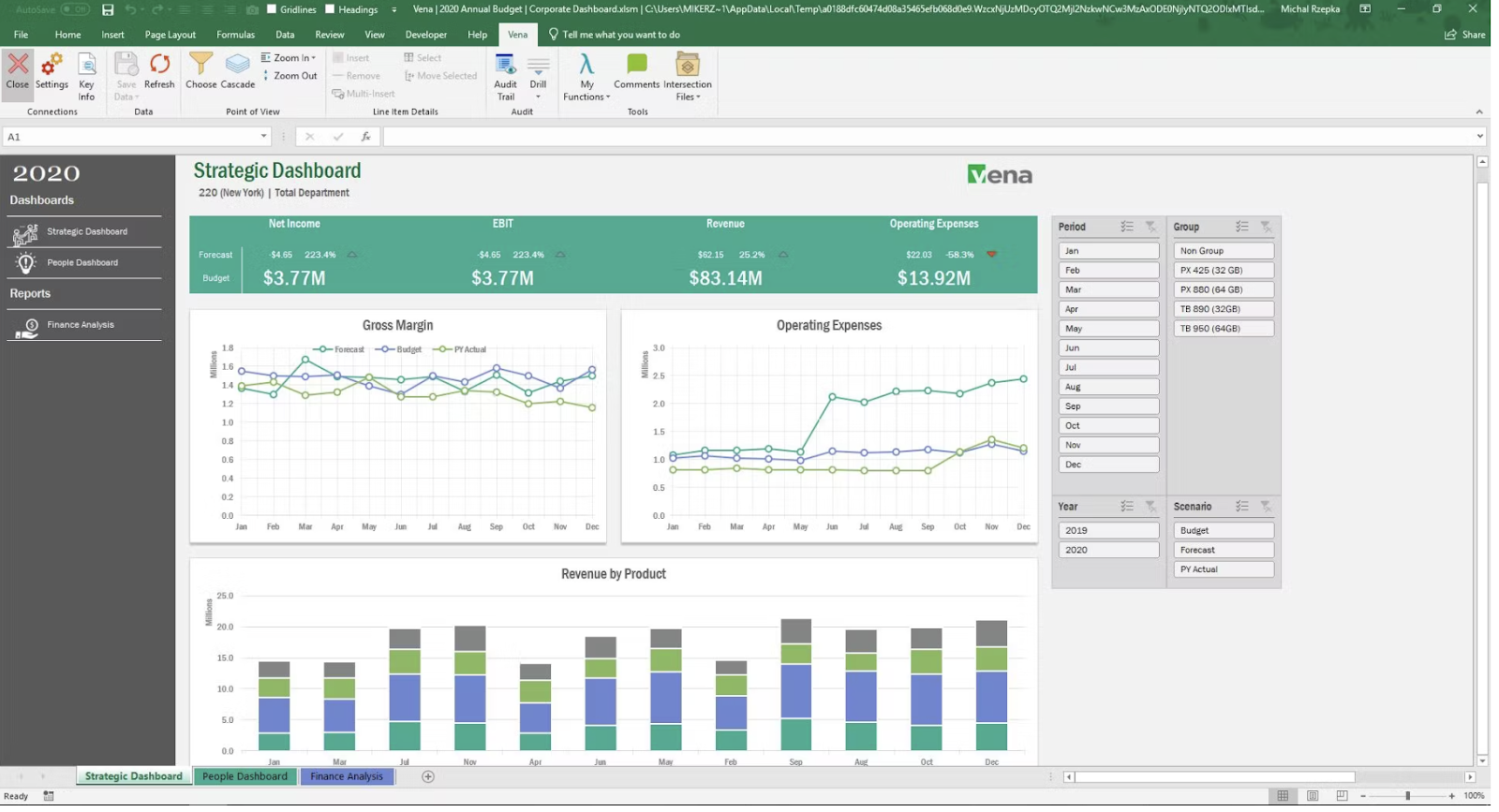
Task: Expand the formula bar
Action: click(x=1479, y=137)
